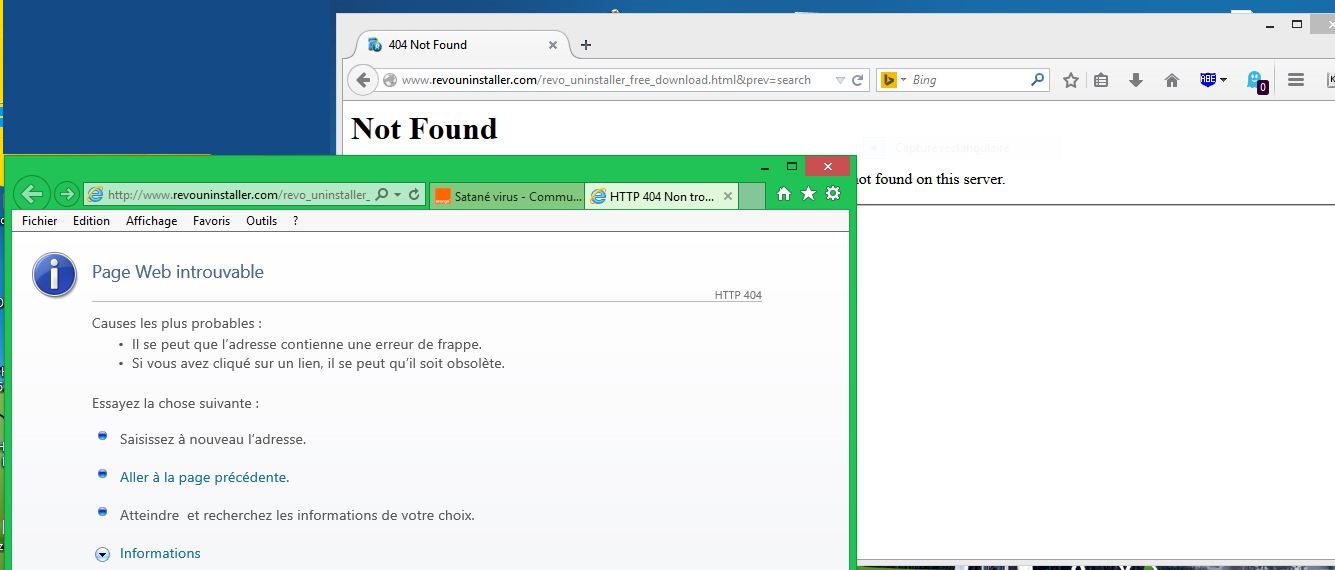Screen dimensions: 1335x570
Task: Open the '?' help menu
Action: tap(296, 221)
